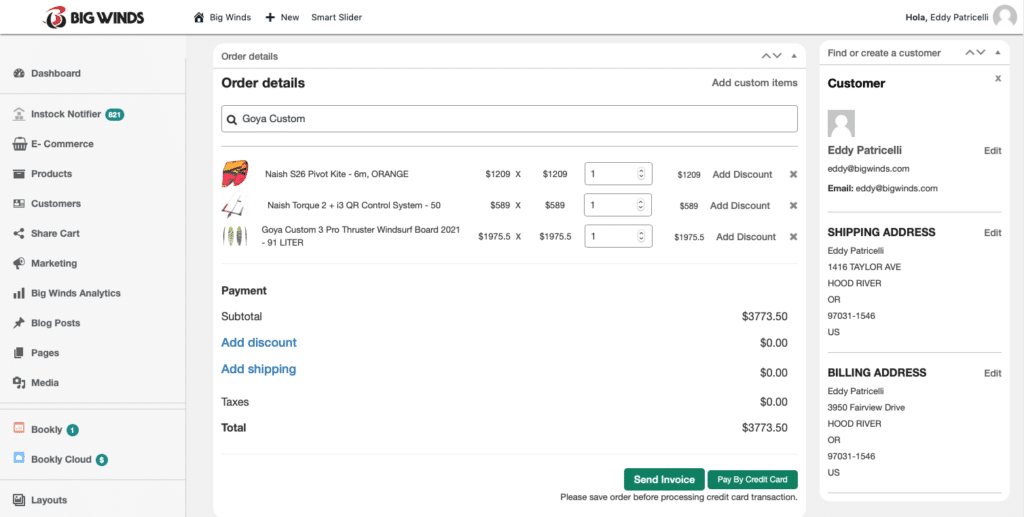
Task: Remove the Goya Custom 3 Pro board item
Action: [793, 237]
